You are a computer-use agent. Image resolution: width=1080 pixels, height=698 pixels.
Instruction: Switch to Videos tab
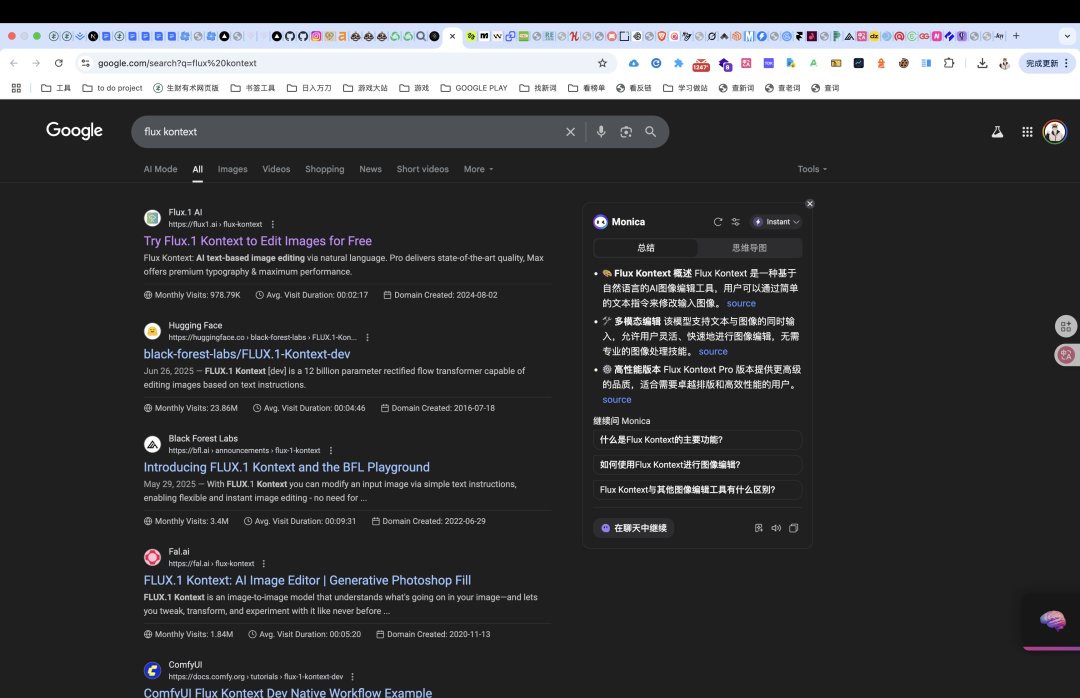click(x=276, y=169)
